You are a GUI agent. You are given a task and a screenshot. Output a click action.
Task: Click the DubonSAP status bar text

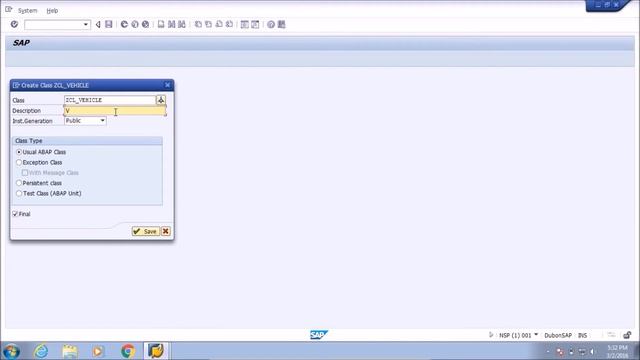tap(558, 336)
